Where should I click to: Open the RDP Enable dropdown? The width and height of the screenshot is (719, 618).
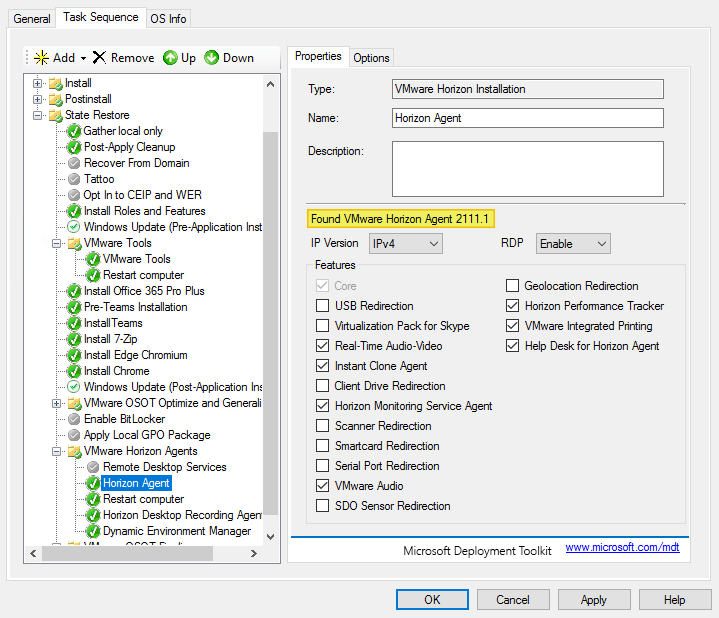(x=573, y=243)
